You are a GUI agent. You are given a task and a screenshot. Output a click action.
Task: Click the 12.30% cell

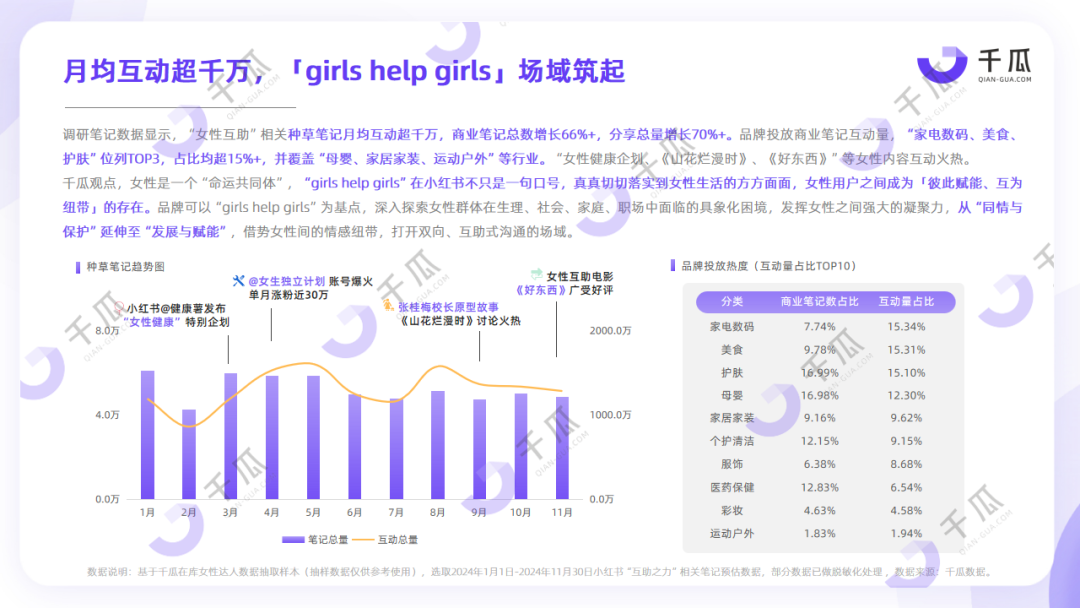click(x=906, y=395)
